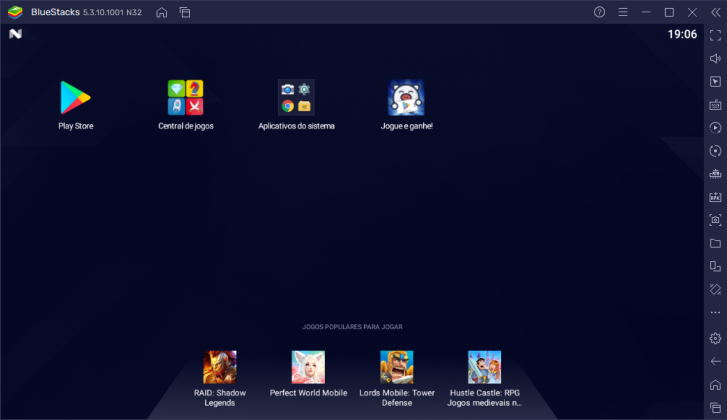Open the hamburger menu in title bar

(x=622, y=12)
